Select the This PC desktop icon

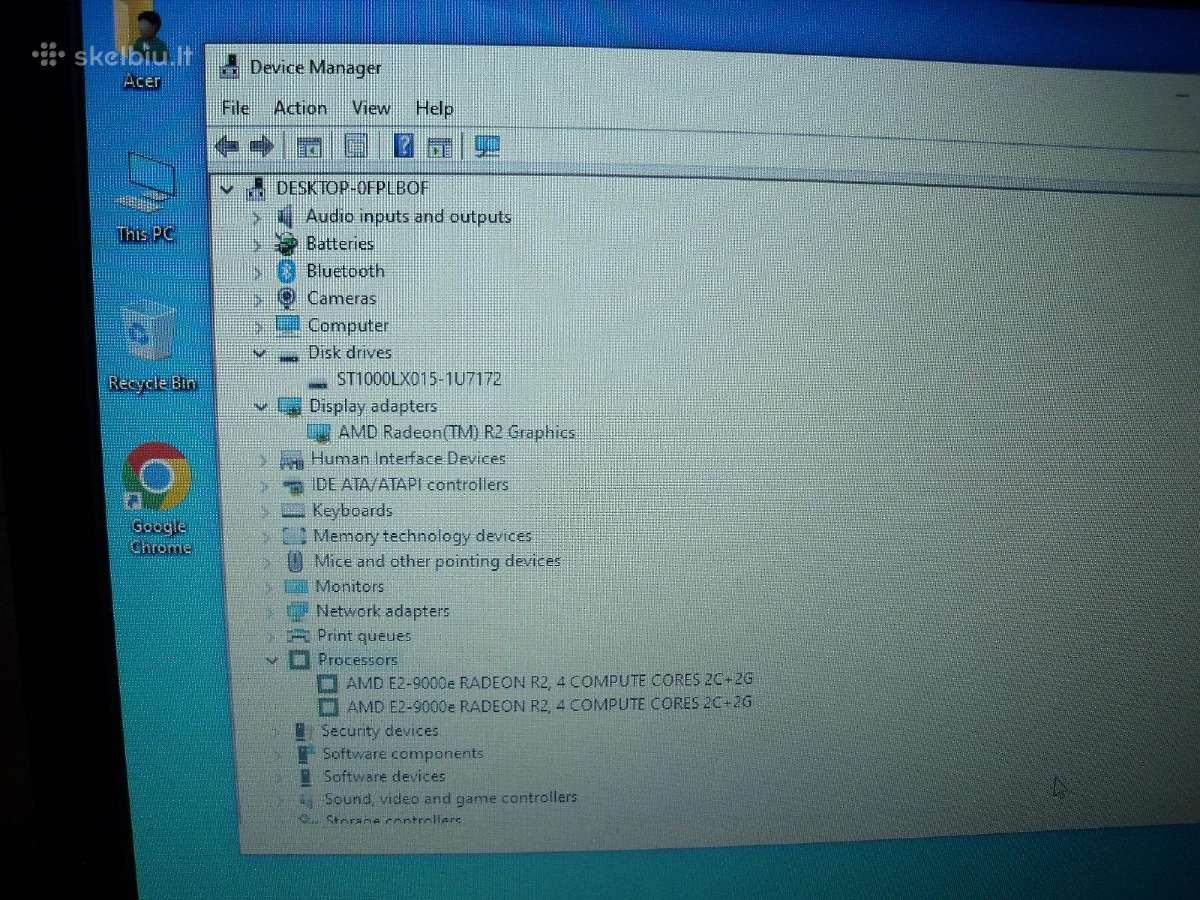tap(146, 197)
